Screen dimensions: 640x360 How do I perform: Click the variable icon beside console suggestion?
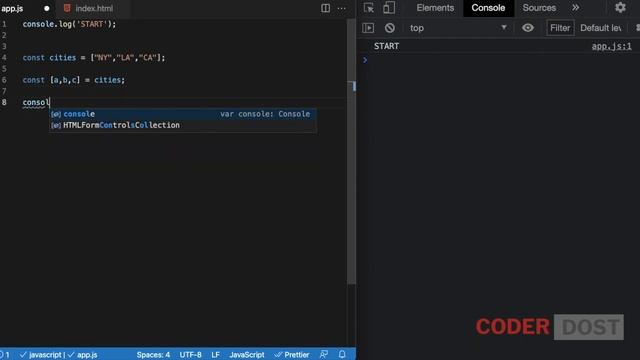(56, 114)
